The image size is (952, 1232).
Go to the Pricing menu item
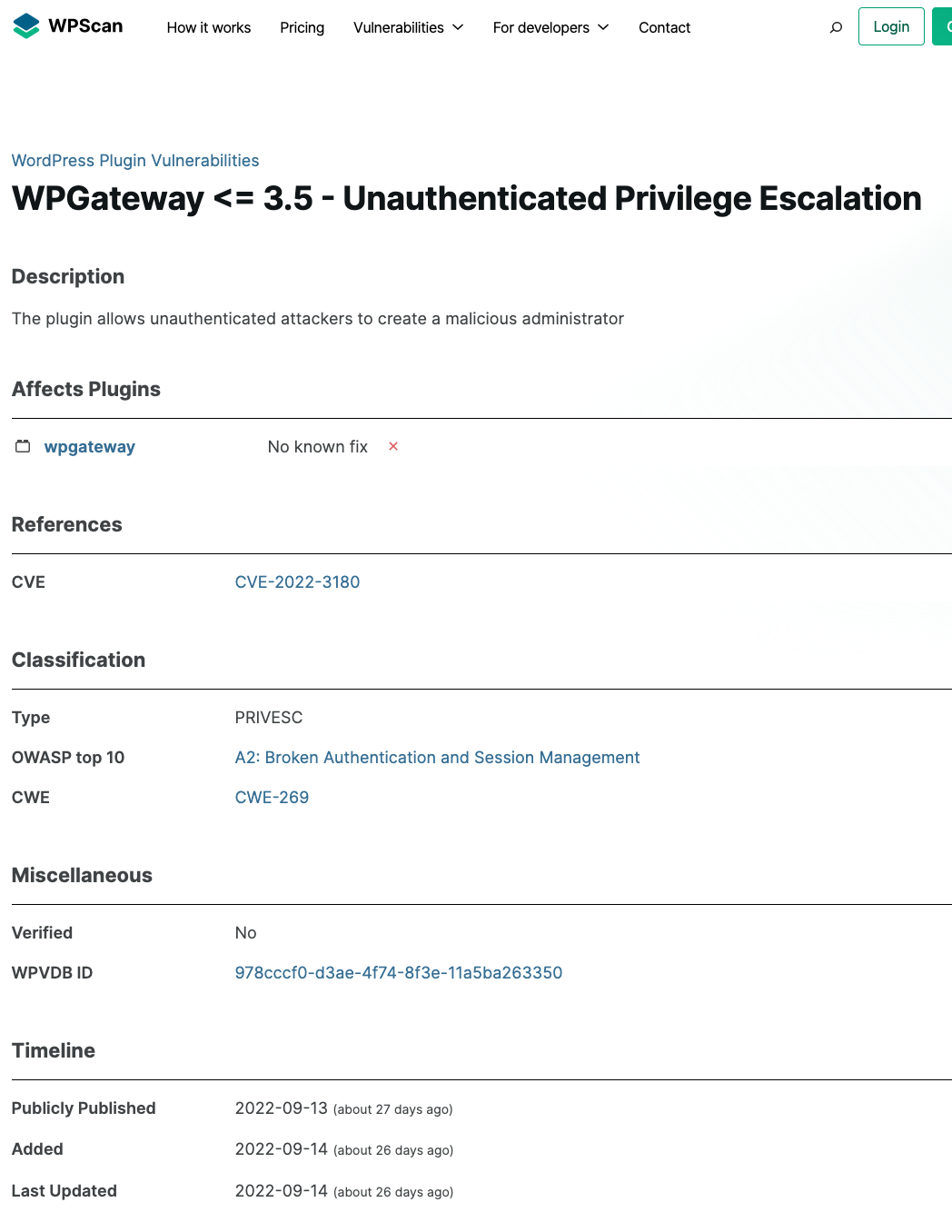click(x=302, y=27)
